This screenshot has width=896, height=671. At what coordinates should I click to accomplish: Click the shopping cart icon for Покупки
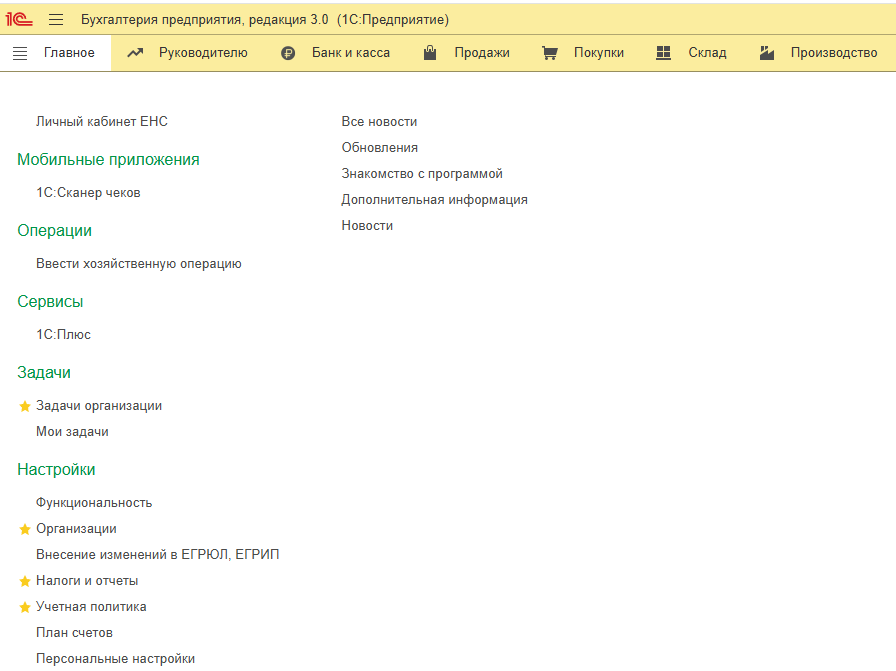pos(550,53)
